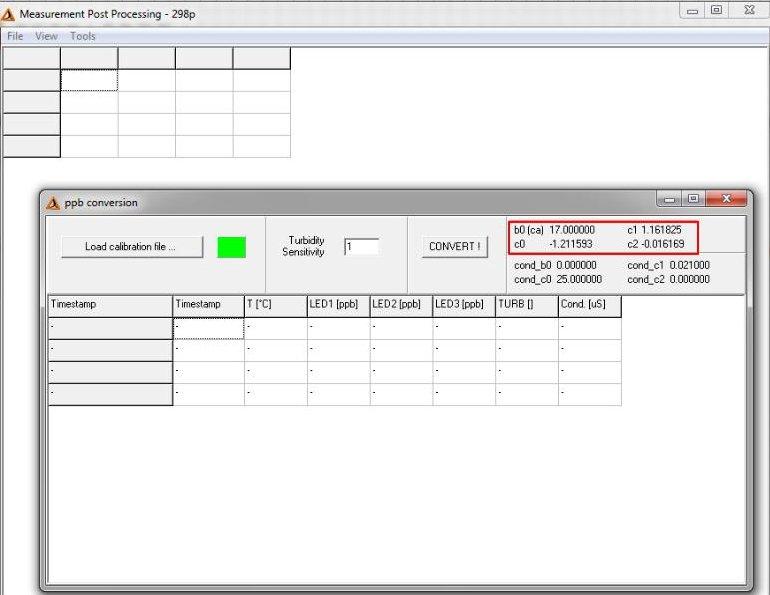This screenshot has width=770, height=595.
Task: Click the ppb conversion window icon
Action: [54, 203]
